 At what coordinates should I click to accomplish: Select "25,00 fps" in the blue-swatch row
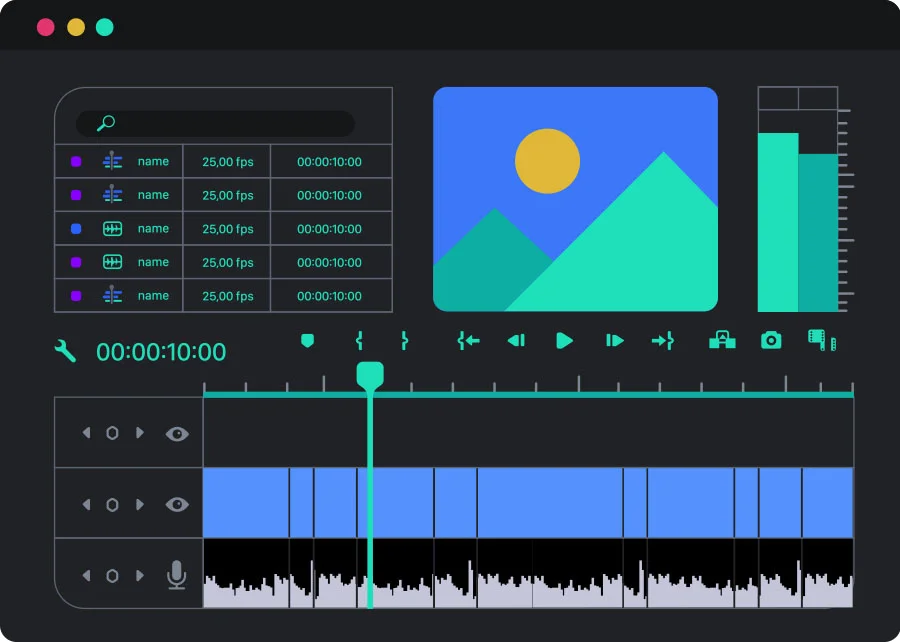click(228, 229)
